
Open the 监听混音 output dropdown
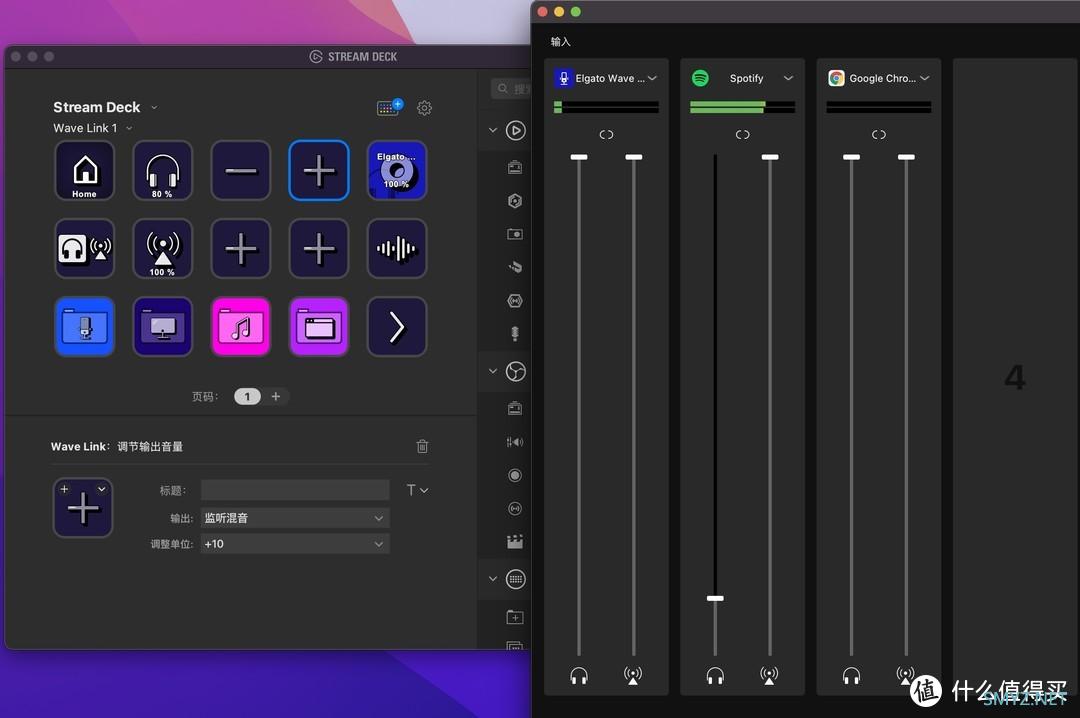pos(295,518)
